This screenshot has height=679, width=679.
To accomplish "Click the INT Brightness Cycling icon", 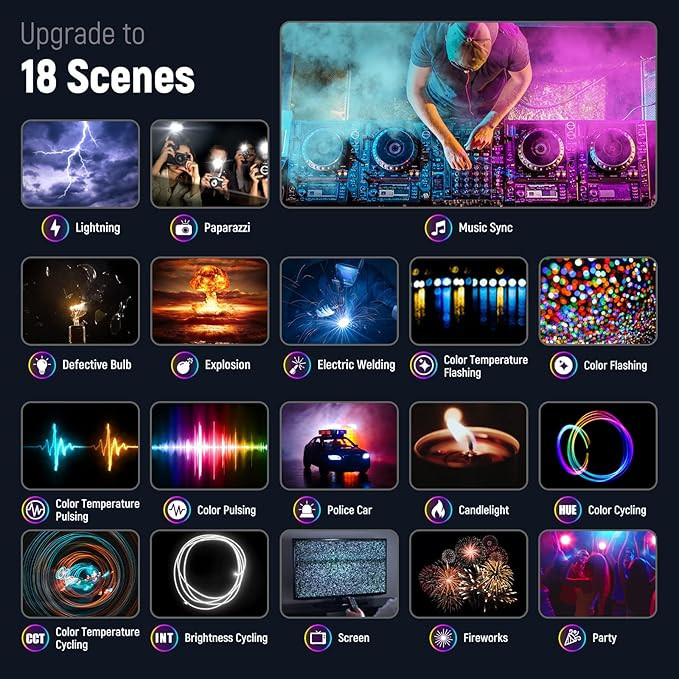I will click(x=164, y=638).
